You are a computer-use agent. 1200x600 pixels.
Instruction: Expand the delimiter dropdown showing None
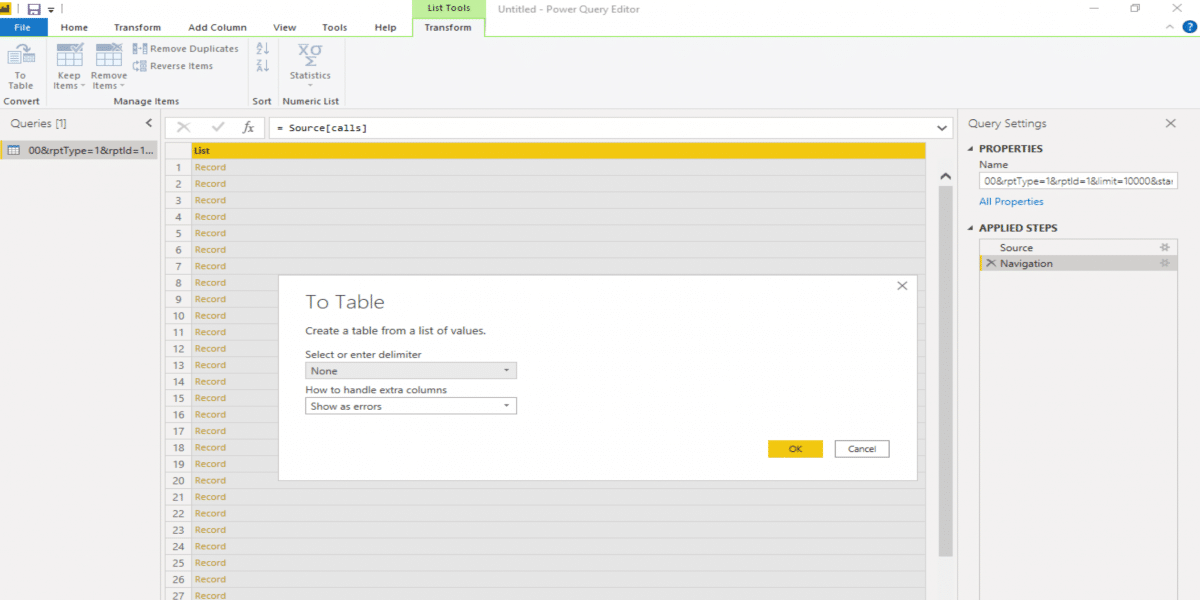click(410, 371)
